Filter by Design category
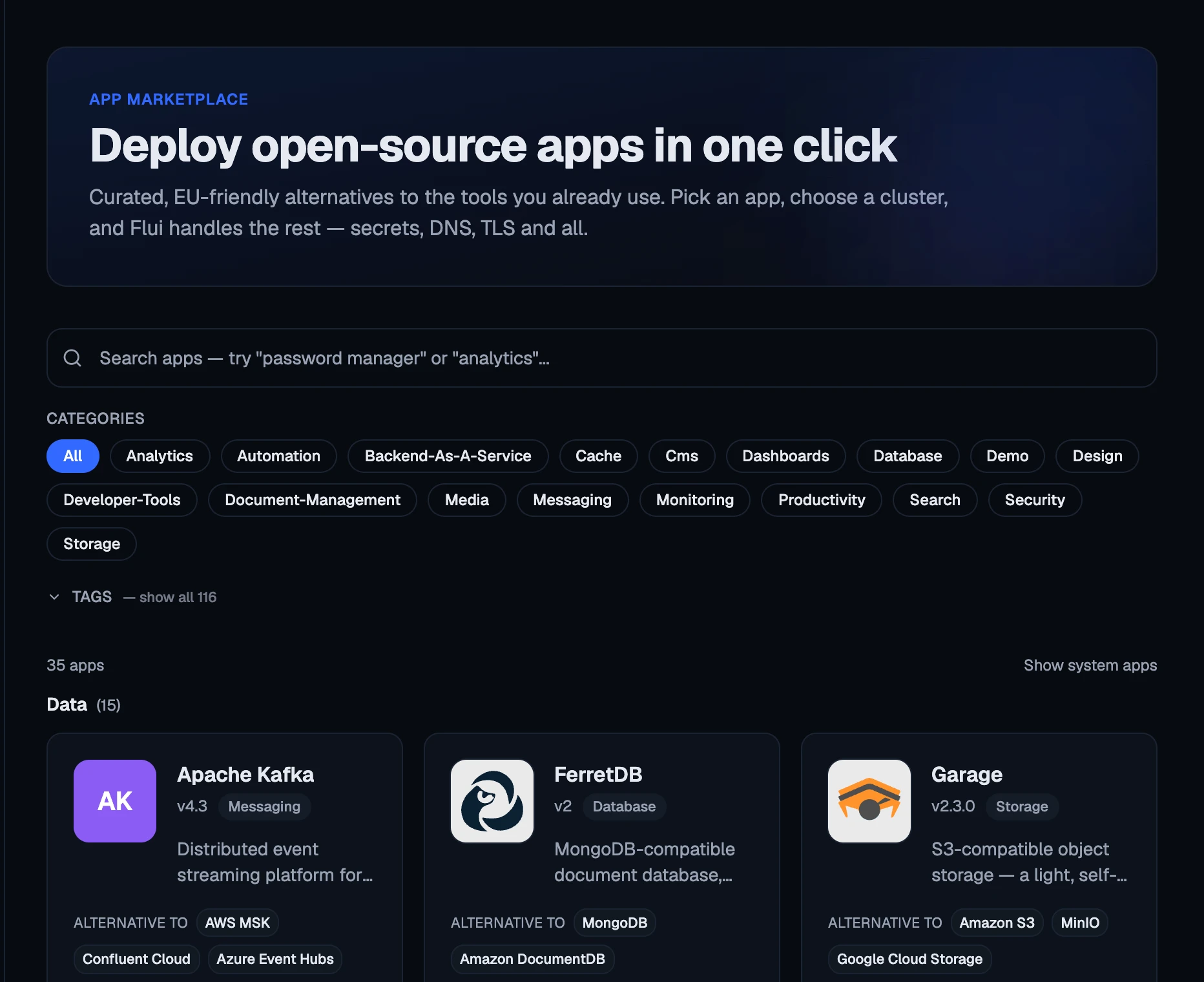 click(x=1097, y=456)
